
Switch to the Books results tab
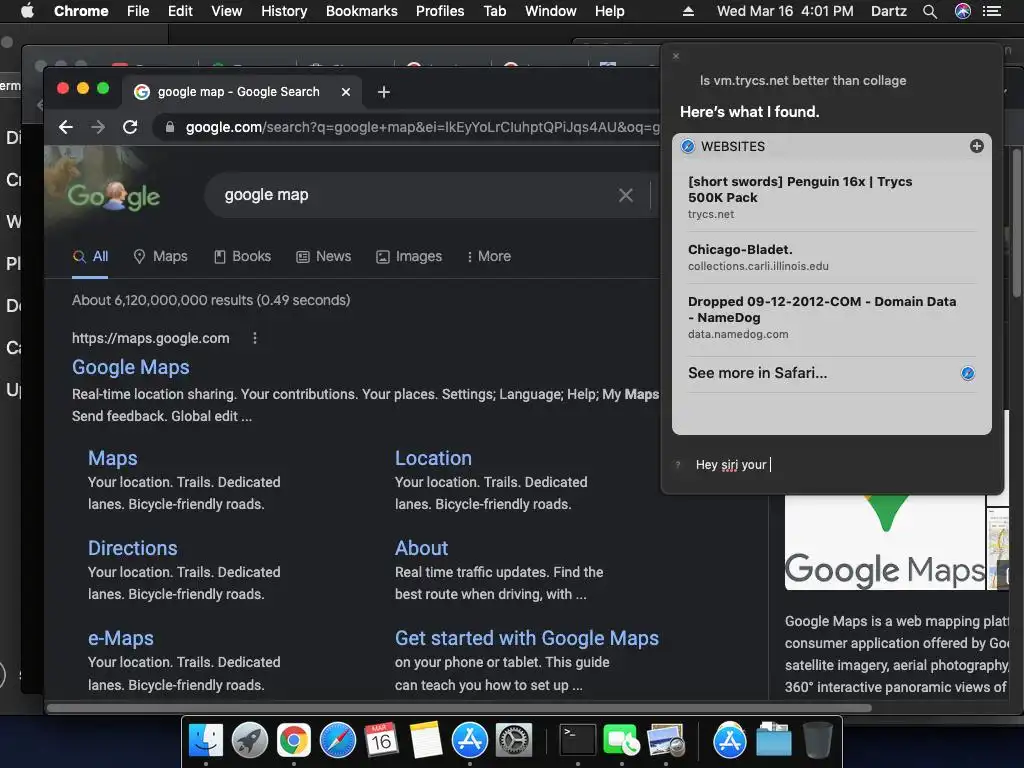pyautogui.click(x=242, y=257)
